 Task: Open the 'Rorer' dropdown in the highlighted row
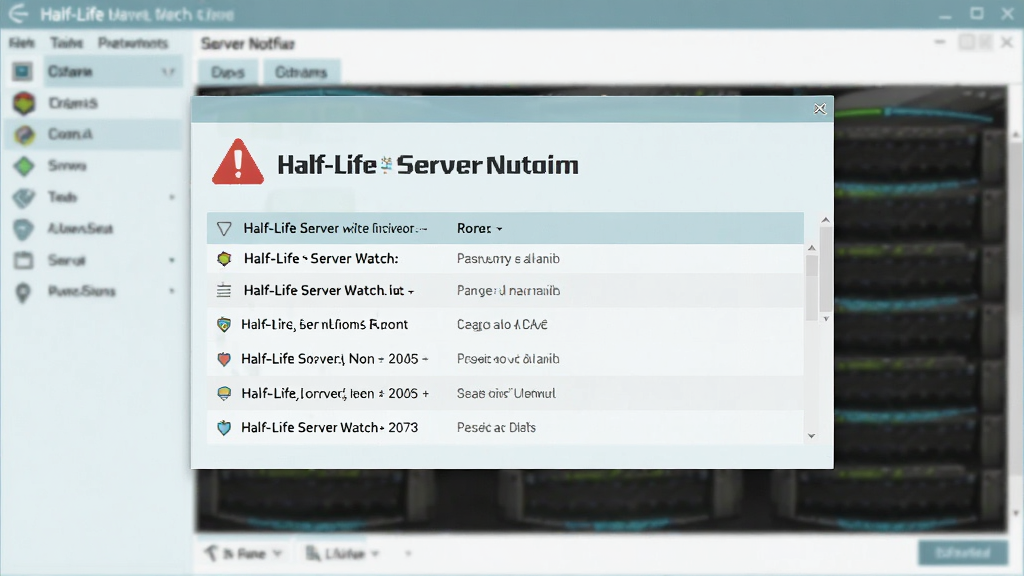click(480, 229)
